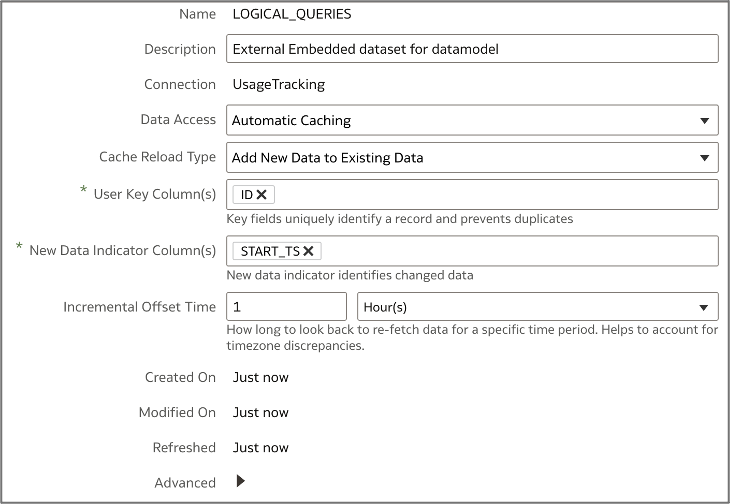
Task: Open the Cache Reload Type dropdown
Action: pyautogui.click(x=703, y=158)
